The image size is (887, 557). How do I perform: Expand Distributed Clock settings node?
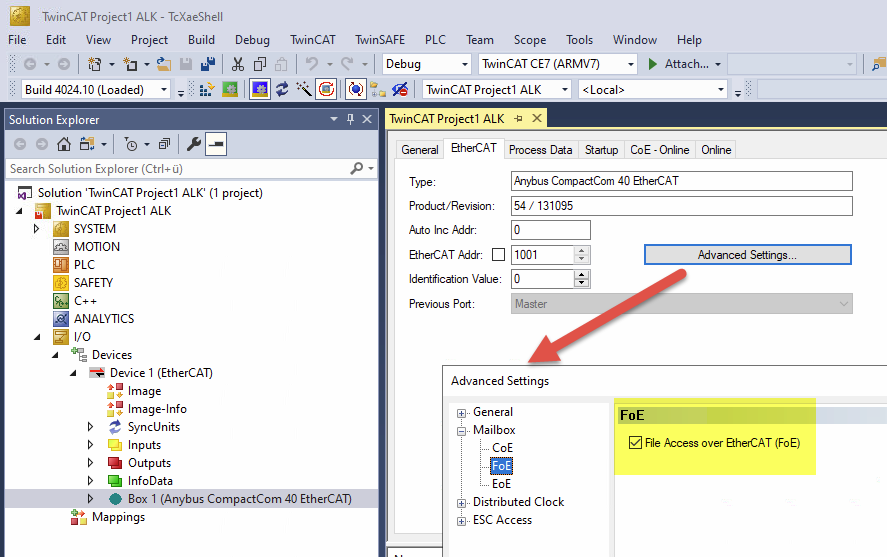(462, 503)
